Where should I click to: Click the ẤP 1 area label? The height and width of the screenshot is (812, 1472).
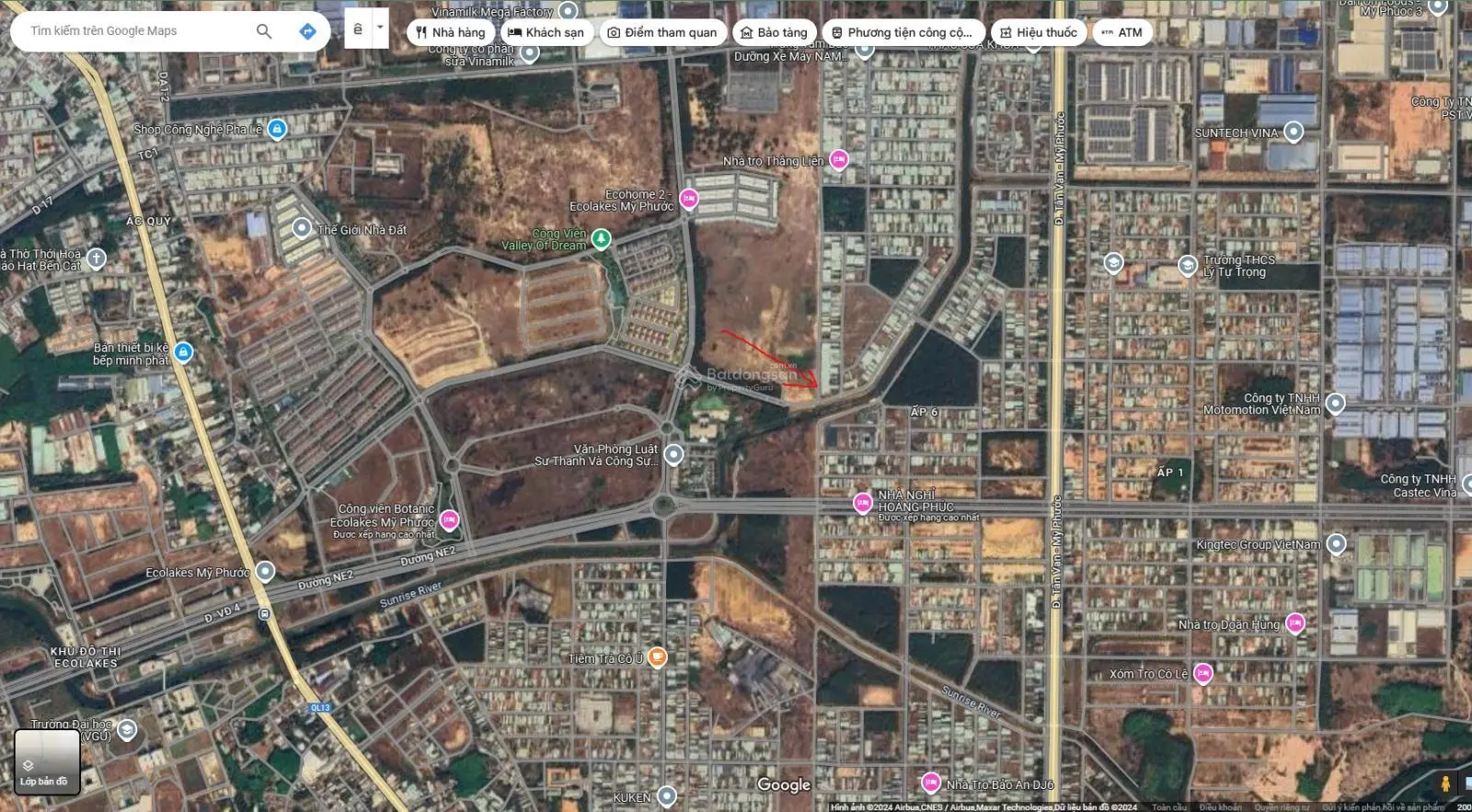1170,472
